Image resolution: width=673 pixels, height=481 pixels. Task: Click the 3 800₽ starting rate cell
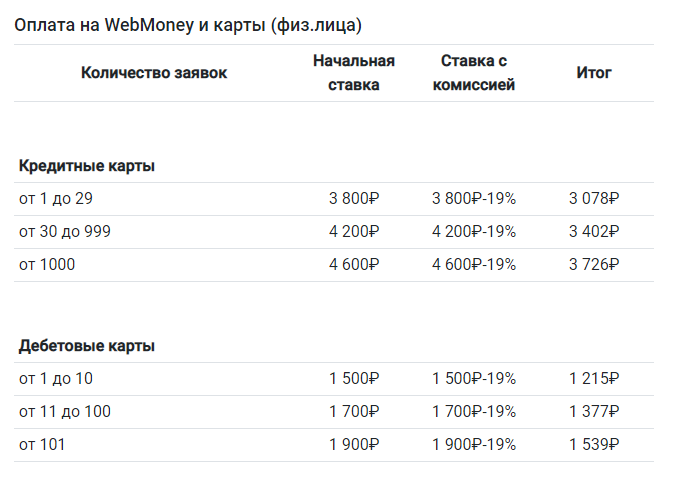click(x=354, y=199)
